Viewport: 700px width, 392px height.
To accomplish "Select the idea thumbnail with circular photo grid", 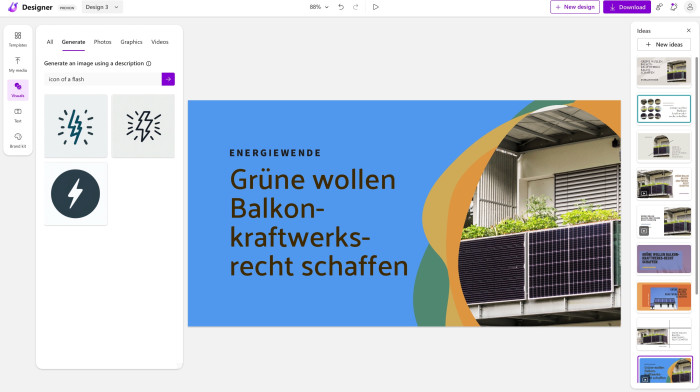I will (x=664, y=108).
